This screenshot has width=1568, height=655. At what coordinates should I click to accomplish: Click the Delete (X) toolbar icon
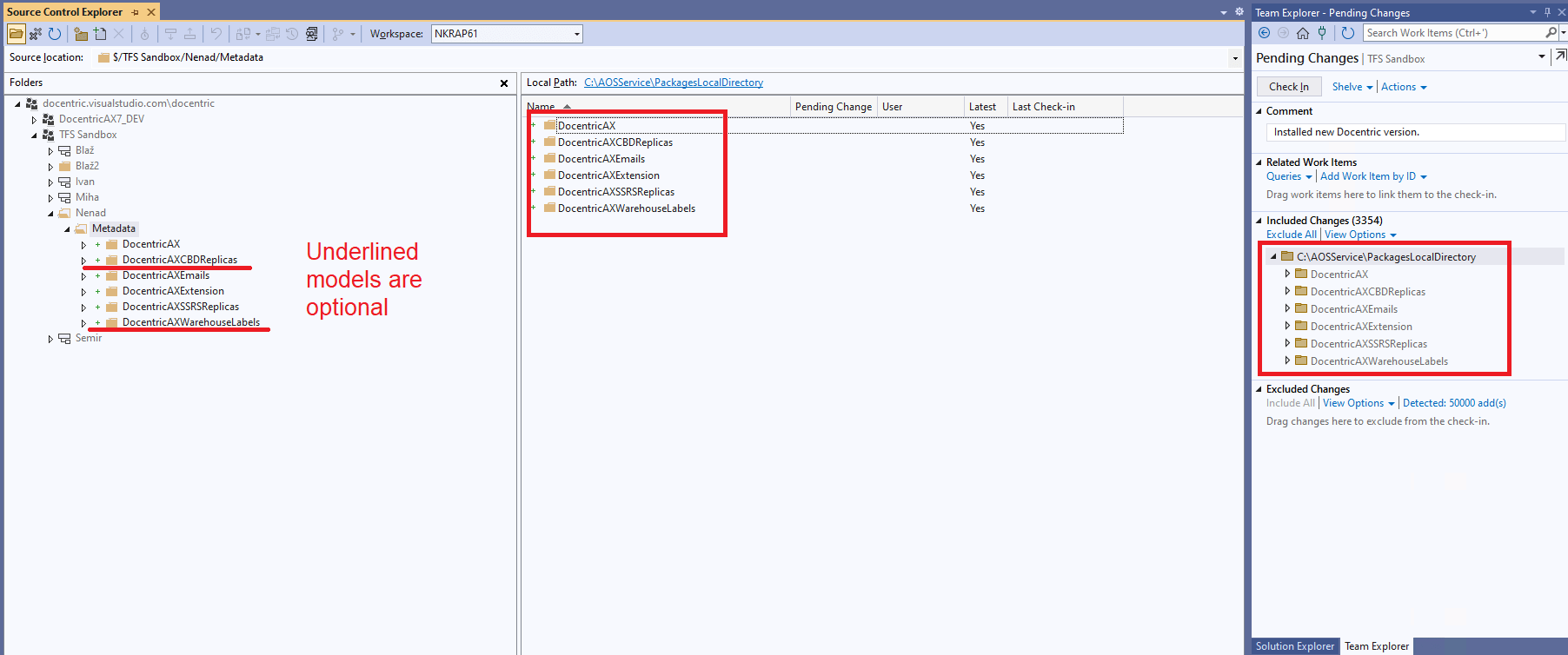(119, 34)
